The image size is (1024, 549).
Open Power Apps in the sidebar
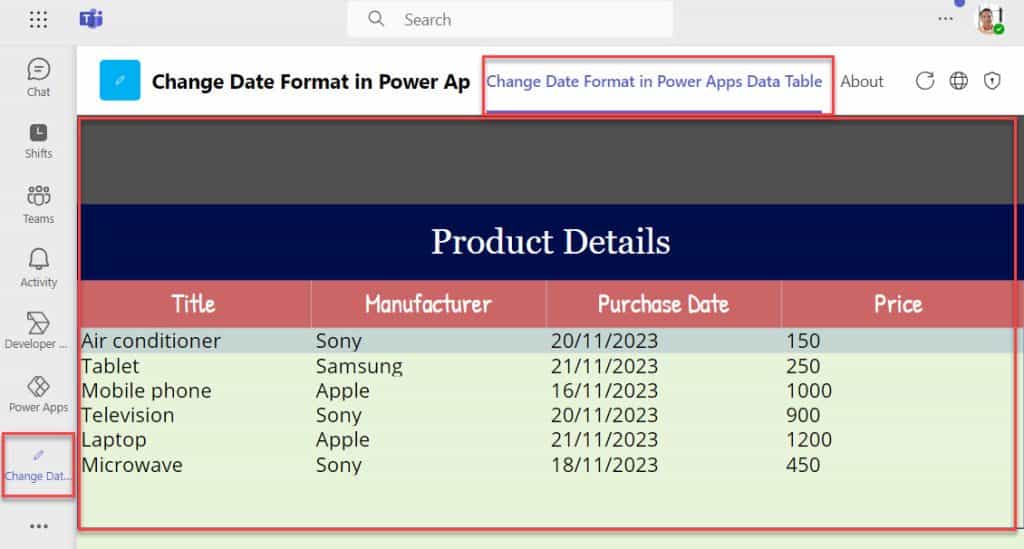coord(39,394)
